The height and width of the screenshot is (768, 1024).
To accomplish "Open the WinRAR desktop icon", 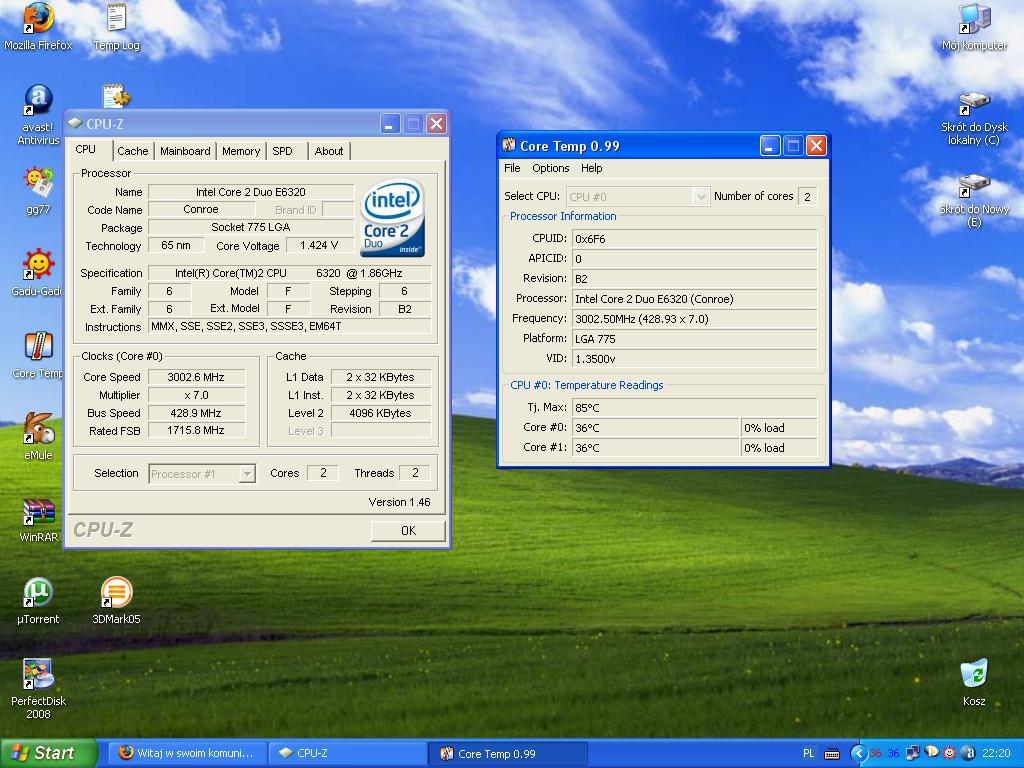I will tap(38, 512).
